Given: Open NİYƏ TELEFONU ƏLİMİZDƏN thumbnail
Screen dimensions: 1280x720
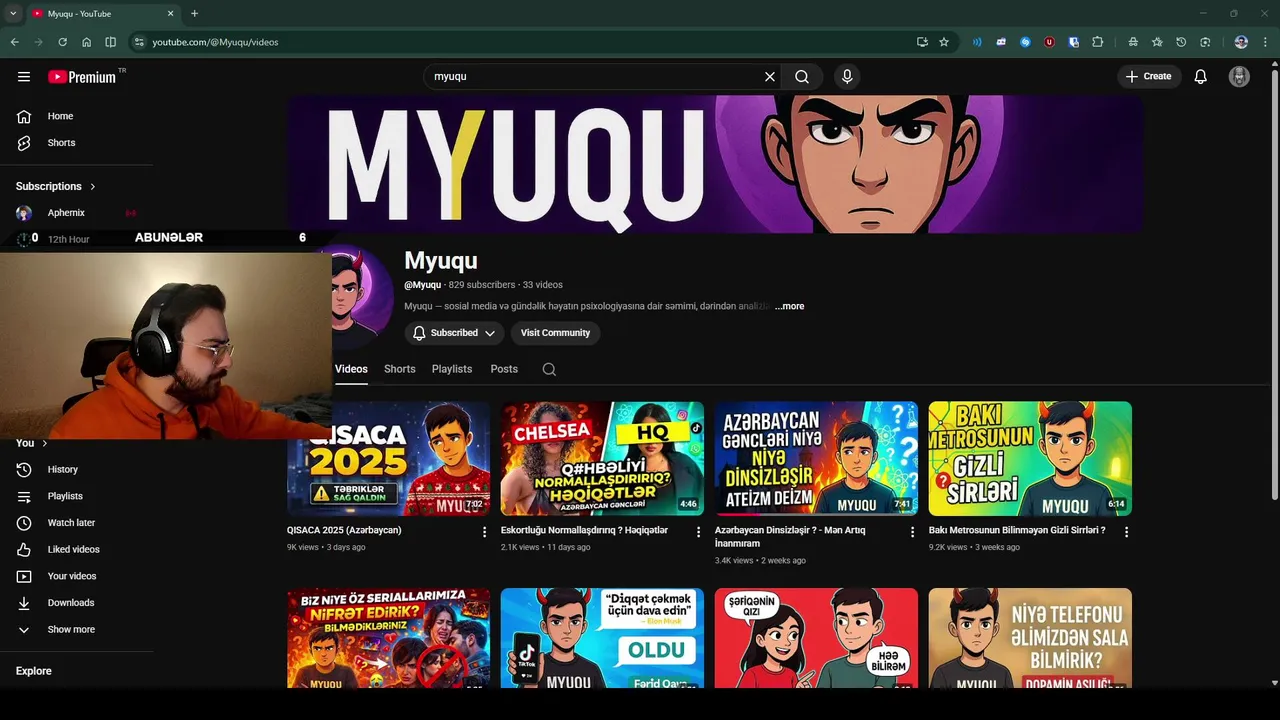Looking at the screenshot, I should [x=1030, y=638].
